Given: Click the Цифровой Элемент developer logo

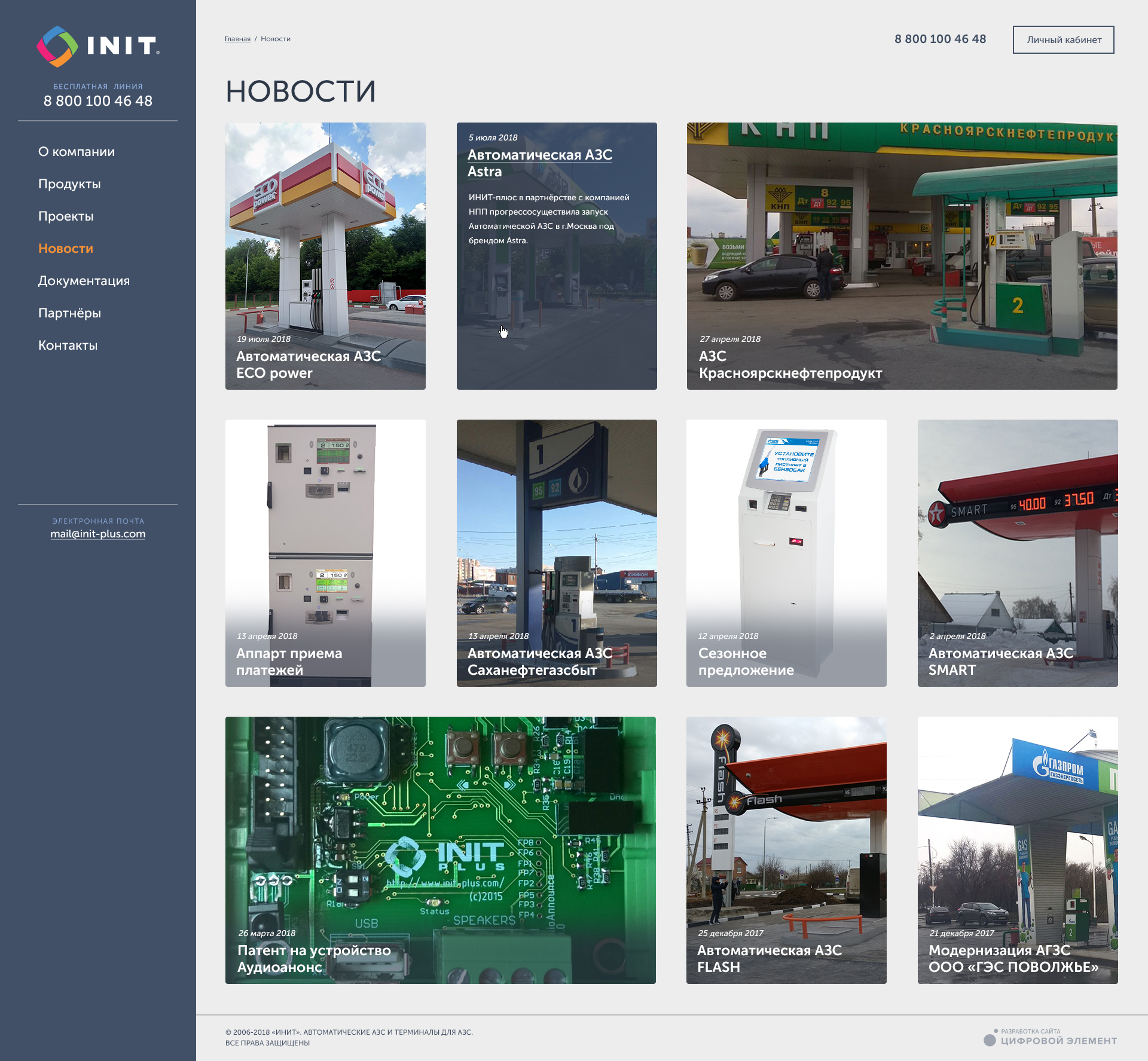Looking at the screenshot, I should [1051, 1039].
